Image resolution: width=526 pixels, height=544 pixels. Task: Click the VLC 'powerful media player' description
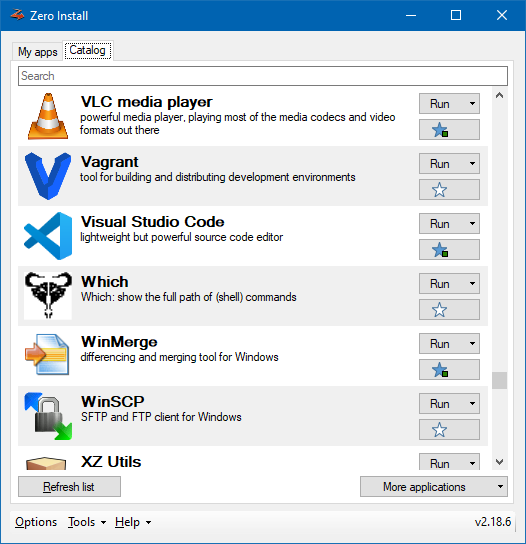click(238, 124)
